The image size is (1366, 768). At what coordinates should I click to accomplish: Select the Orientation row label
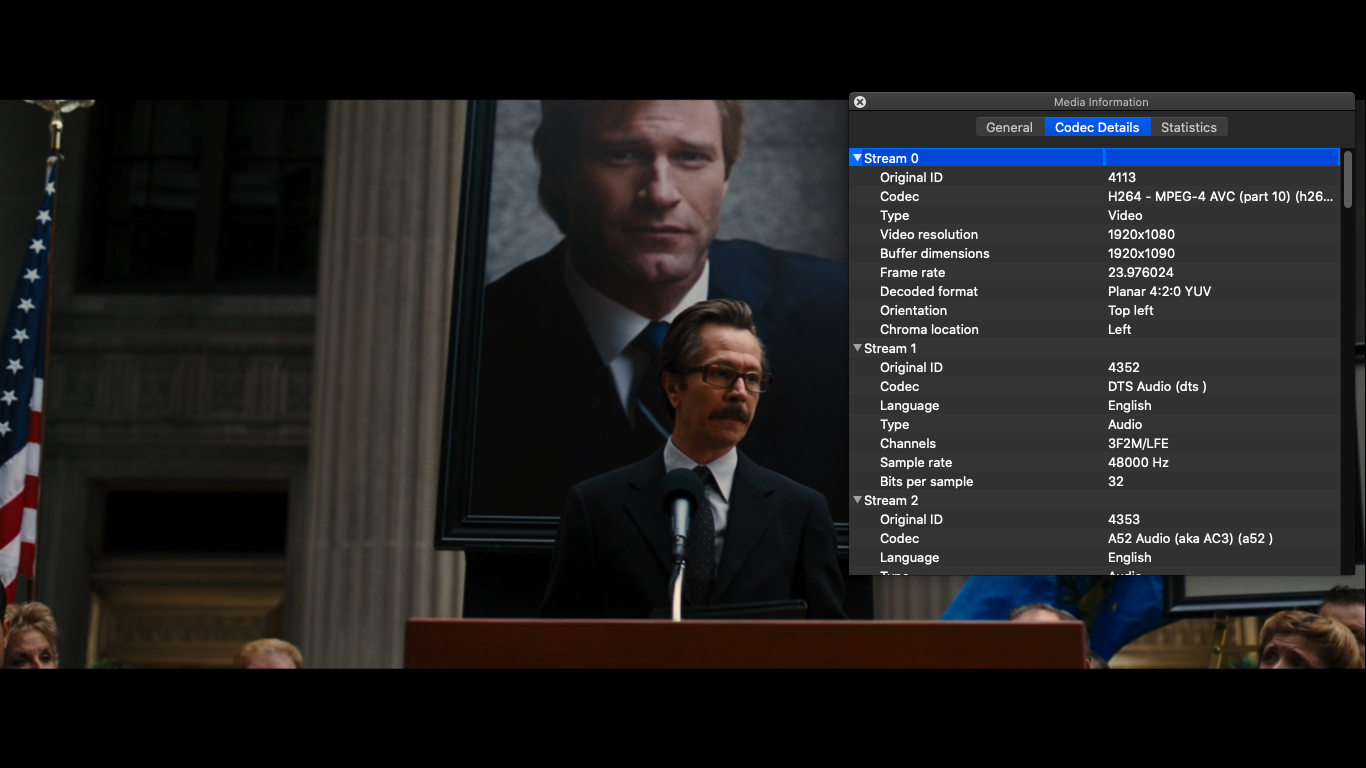click(x=913, y=310)
